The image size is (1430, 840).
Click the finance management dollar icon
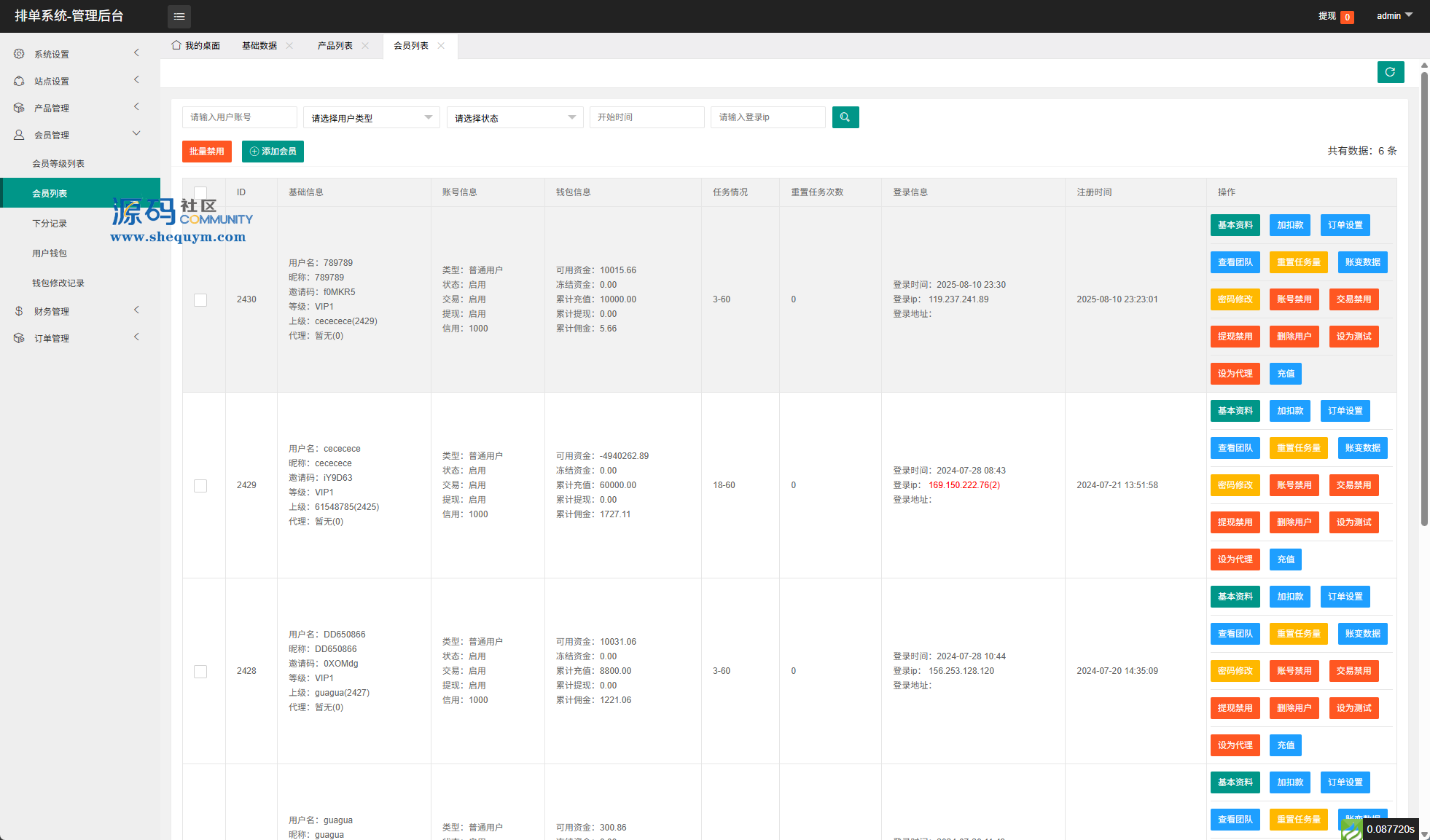pyautogui.click(x=19, y=311)
